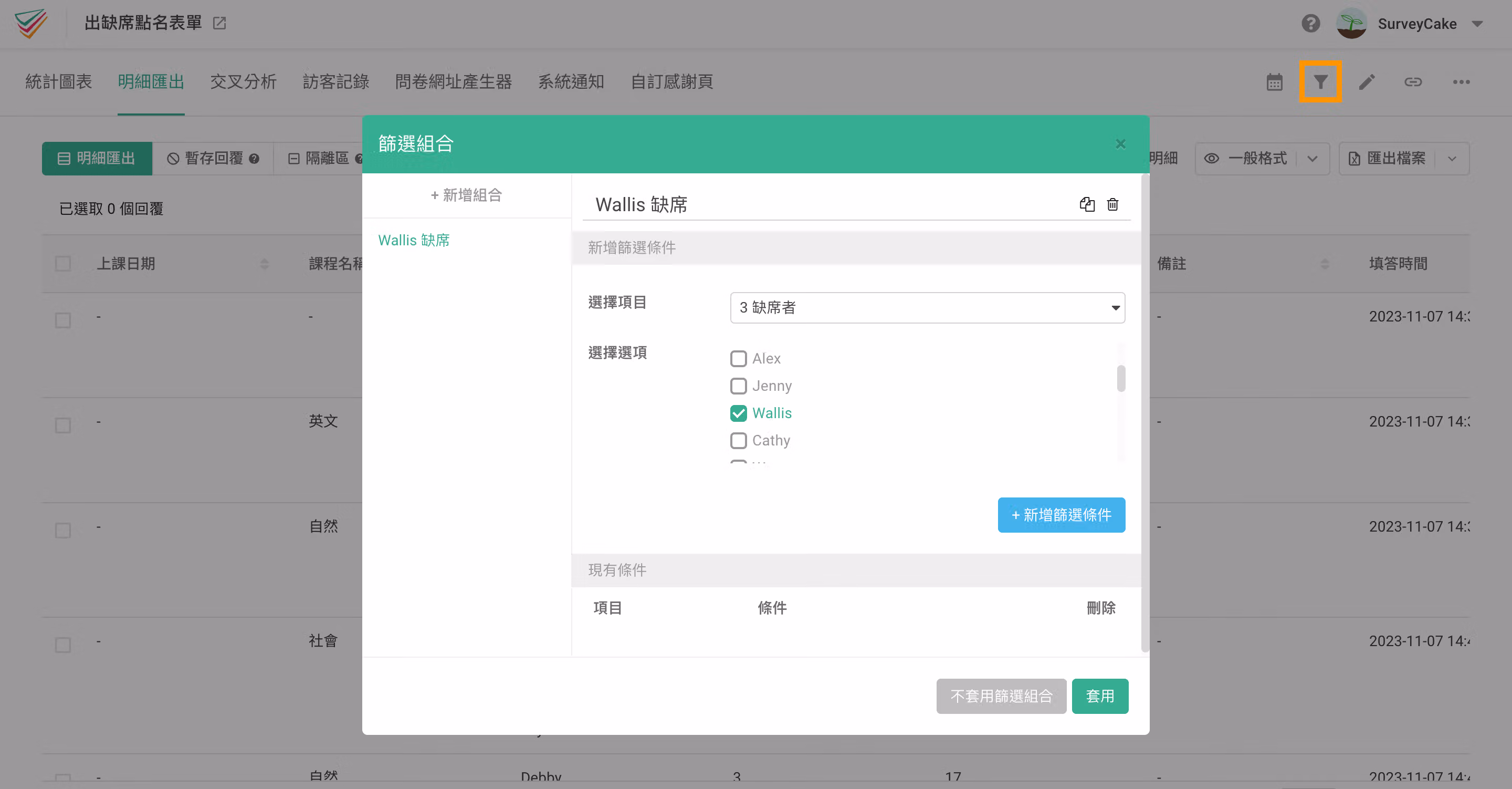Open the 暫存回覆 sub-tab
Image resolution: width=1512 pixels, height=789 pixels.
pos(213,159)
